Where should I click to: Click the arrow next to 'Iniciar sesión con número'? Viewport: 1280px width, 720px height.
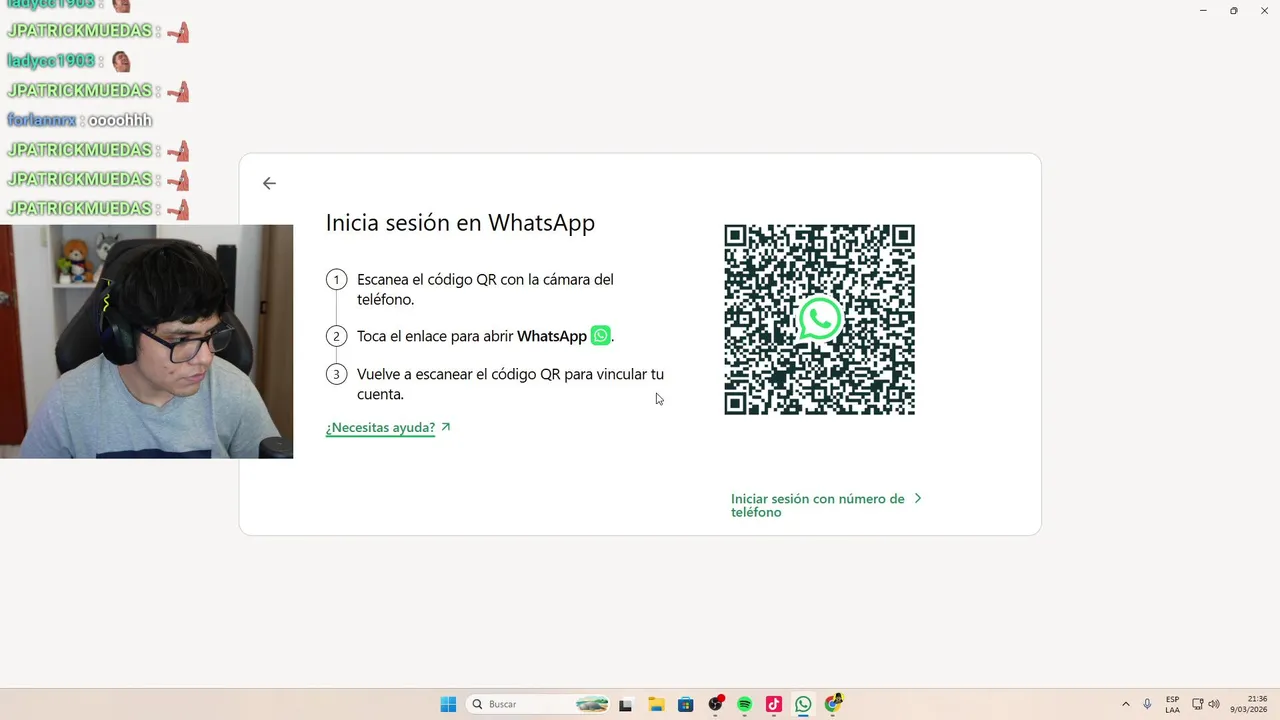click(918, 498)
